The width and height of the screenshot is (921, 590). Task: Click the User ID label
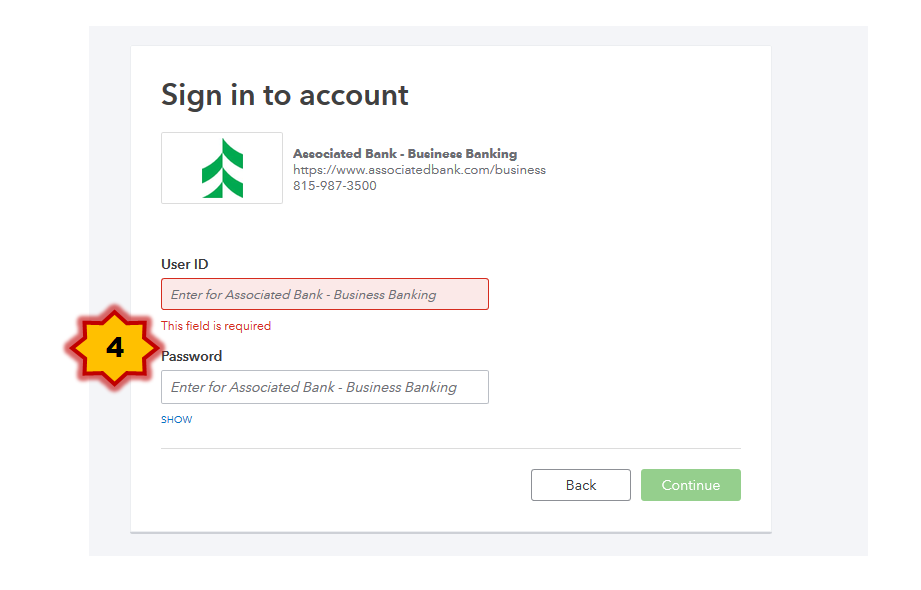click(x=184, y=264)
